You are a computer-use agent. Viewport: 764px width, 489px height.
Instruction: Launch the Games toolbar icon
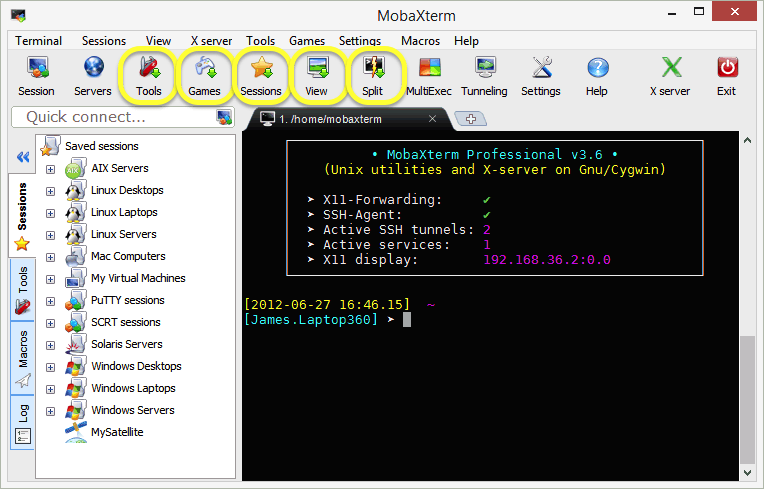coord(204,76)
